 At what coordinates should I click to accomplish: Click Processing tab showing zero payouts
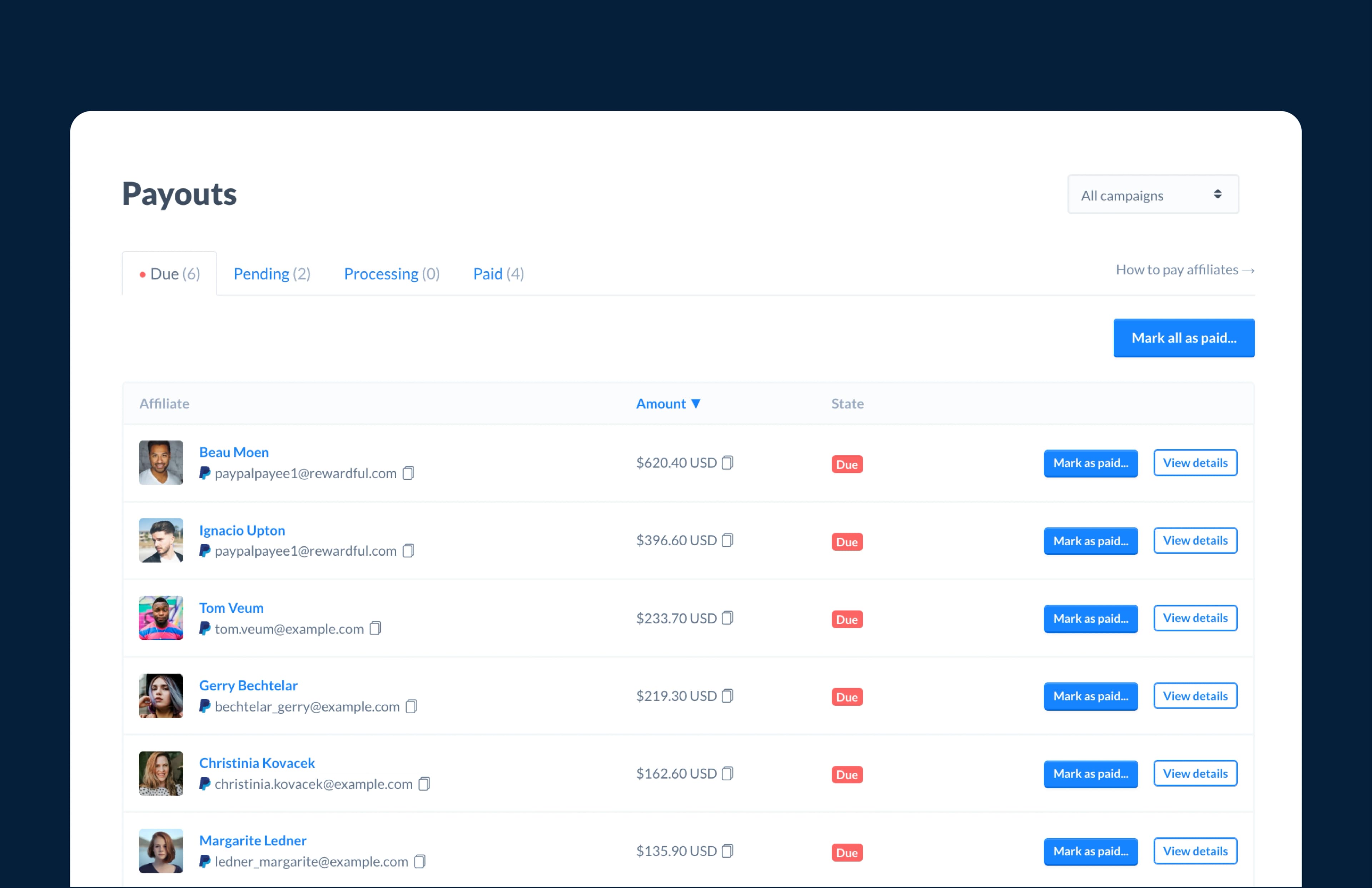[391, 273]
